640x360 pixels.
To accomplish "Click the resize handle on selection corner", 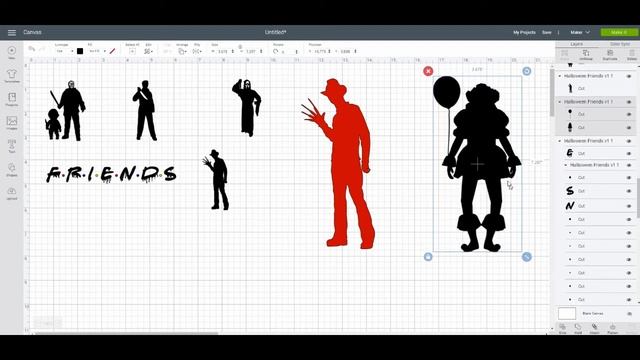I will 527,257.
